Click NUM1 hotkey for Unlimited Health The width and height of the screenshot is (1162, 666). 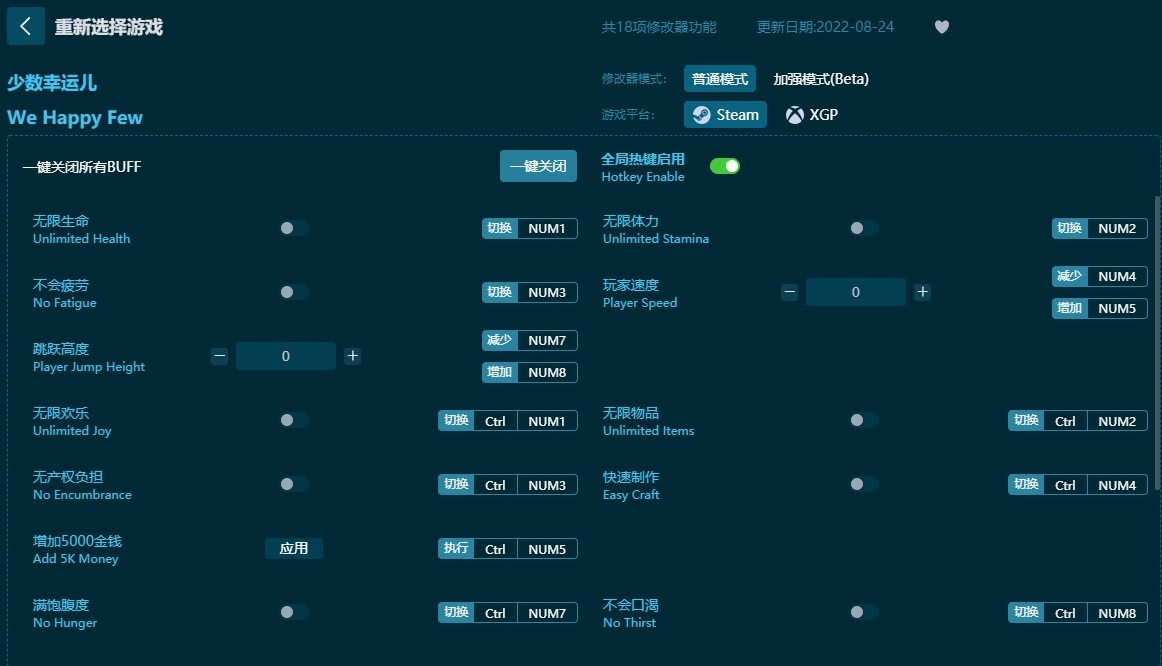530,228
